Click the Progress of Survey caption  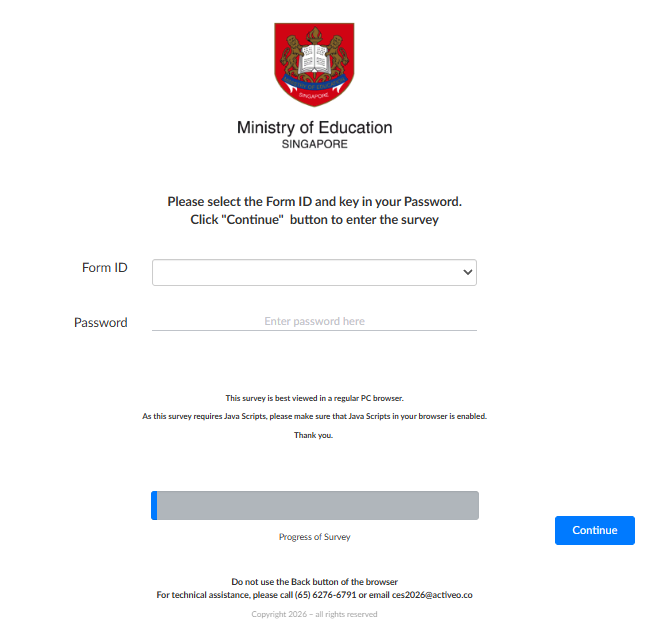click(314, 537)
